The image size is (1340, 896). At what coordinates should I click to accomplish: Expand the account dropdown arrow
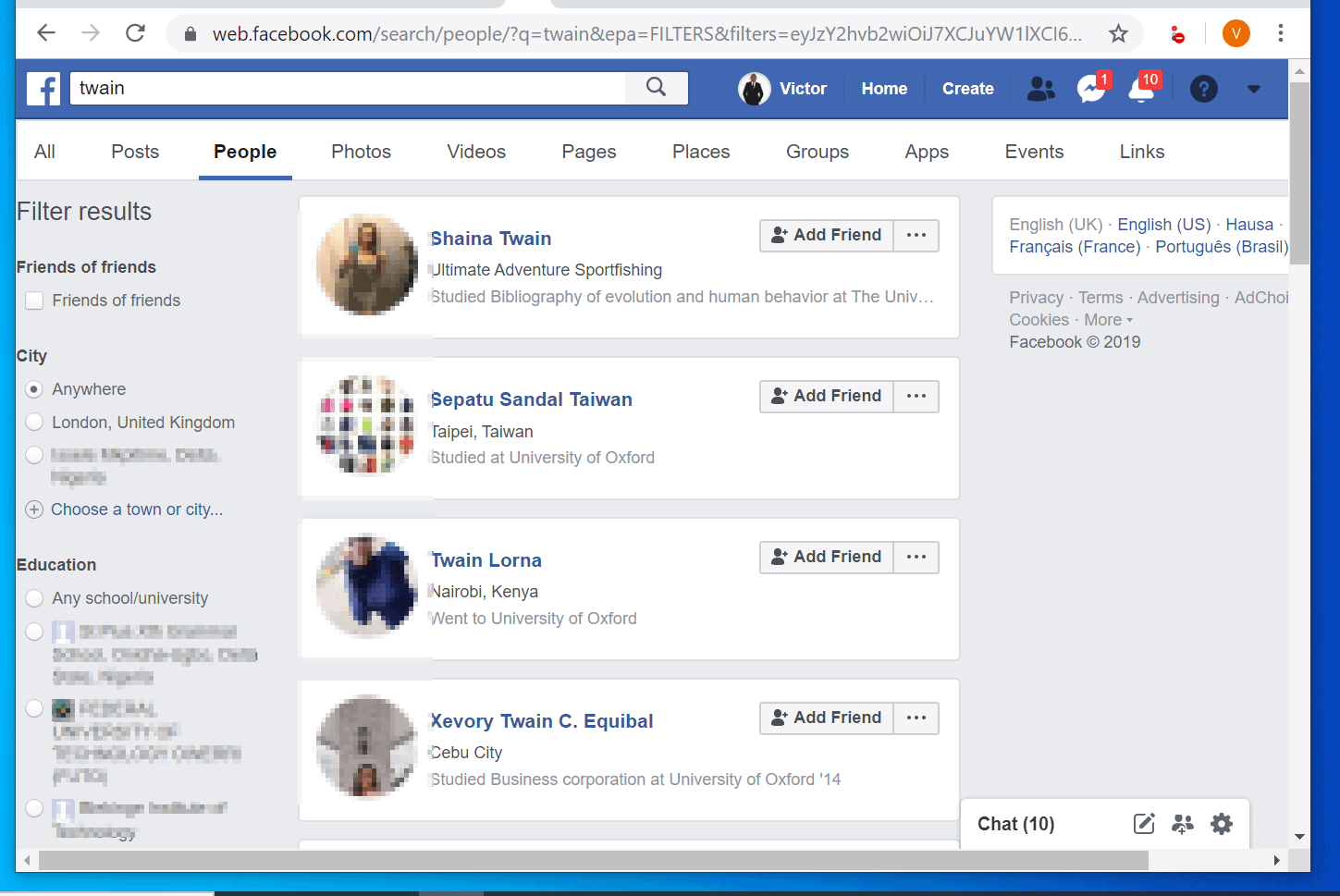[x=1254, y=89]
